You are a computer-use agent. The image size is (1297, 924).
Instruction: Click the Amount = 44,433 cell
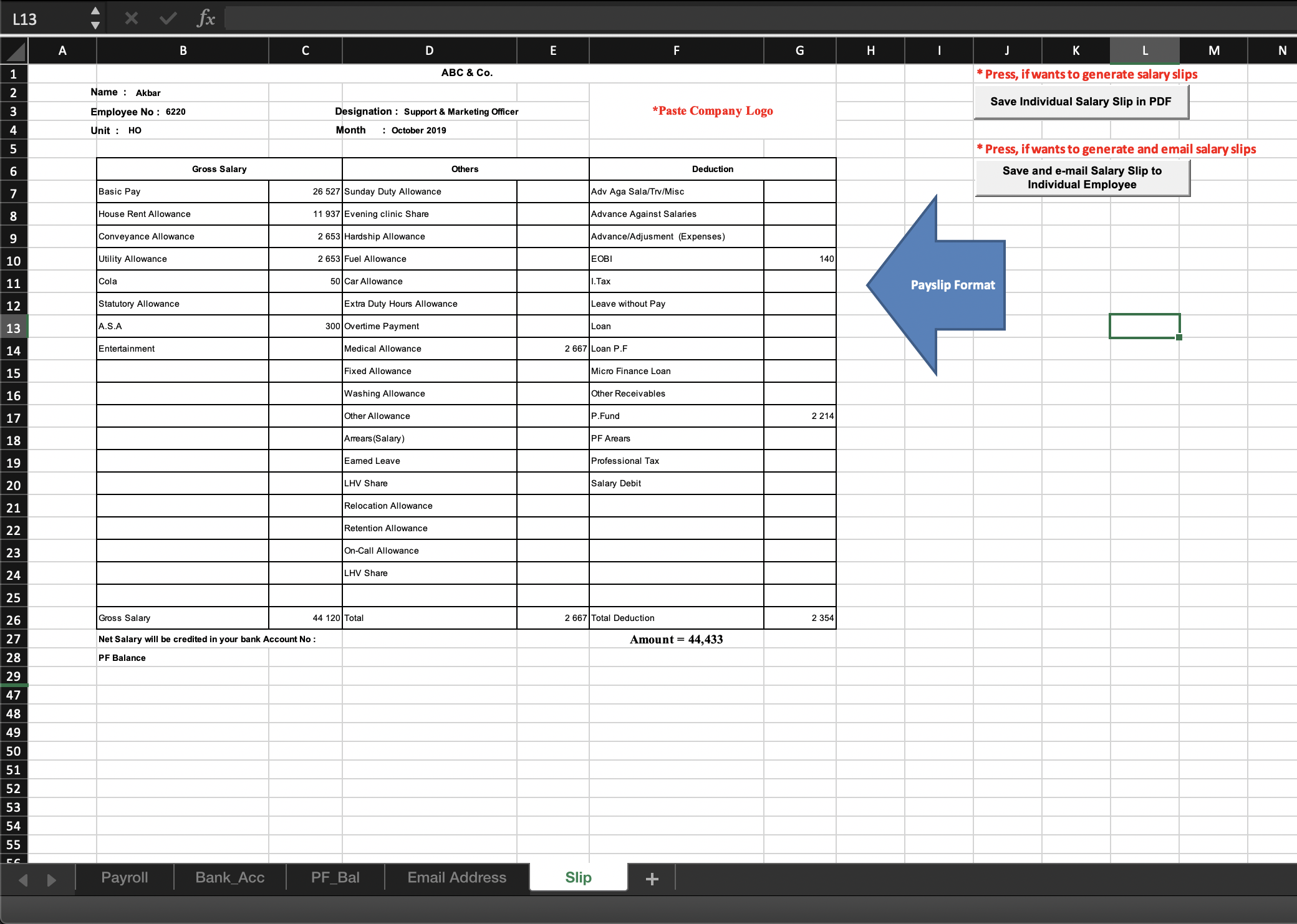pyautogui.click(x=677, y=639)
